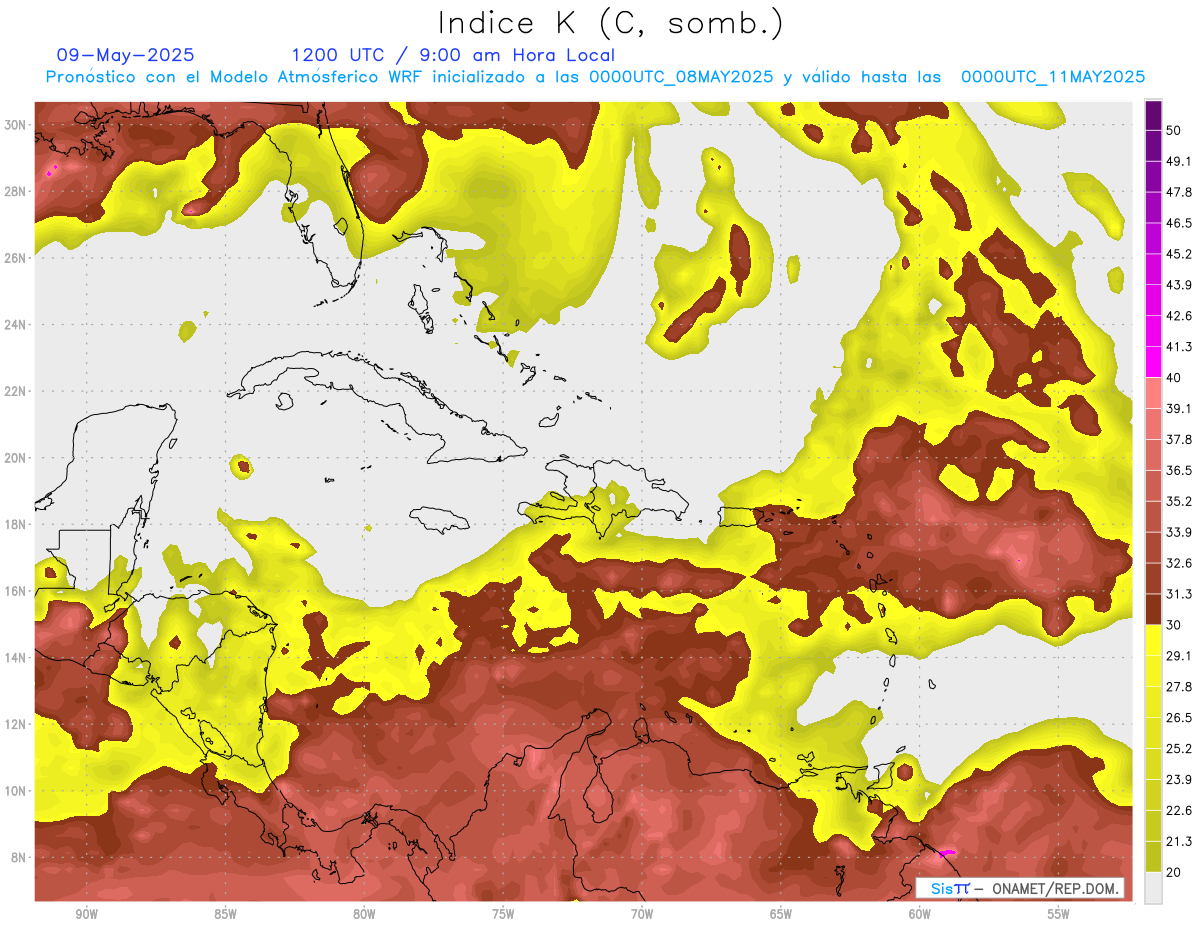Click the color bar value 21.3

click(1180, 841)
